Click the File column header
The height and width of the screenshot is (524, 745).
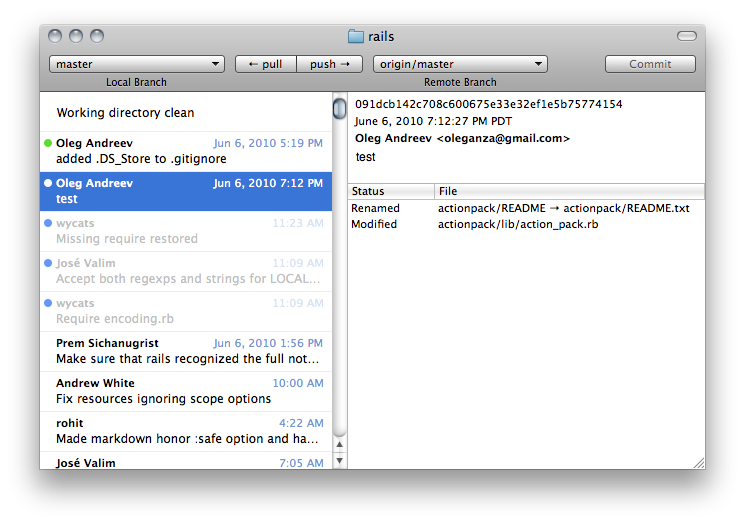tap(570, 191)
